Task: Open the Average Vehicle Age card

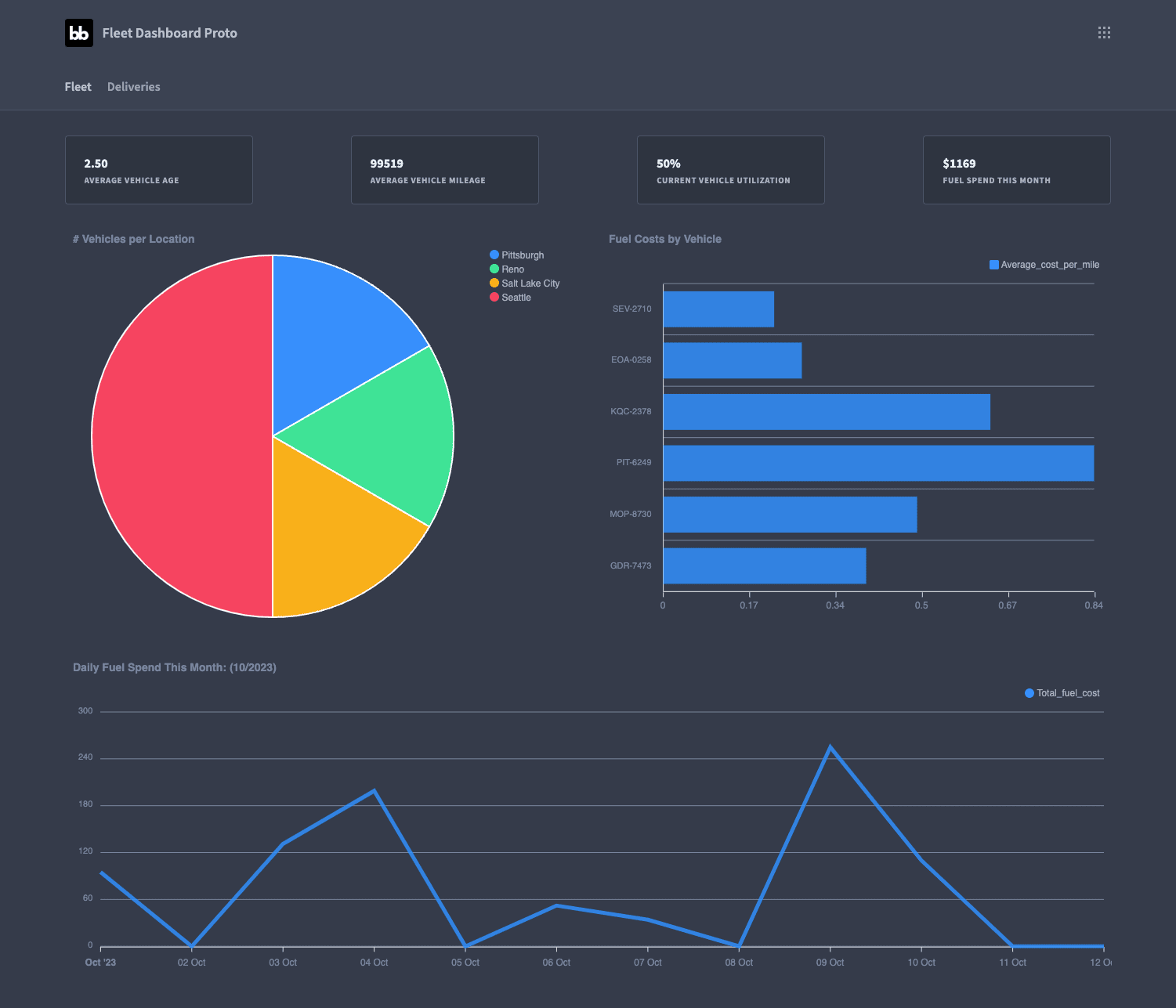Action: (x=159, y=170)
